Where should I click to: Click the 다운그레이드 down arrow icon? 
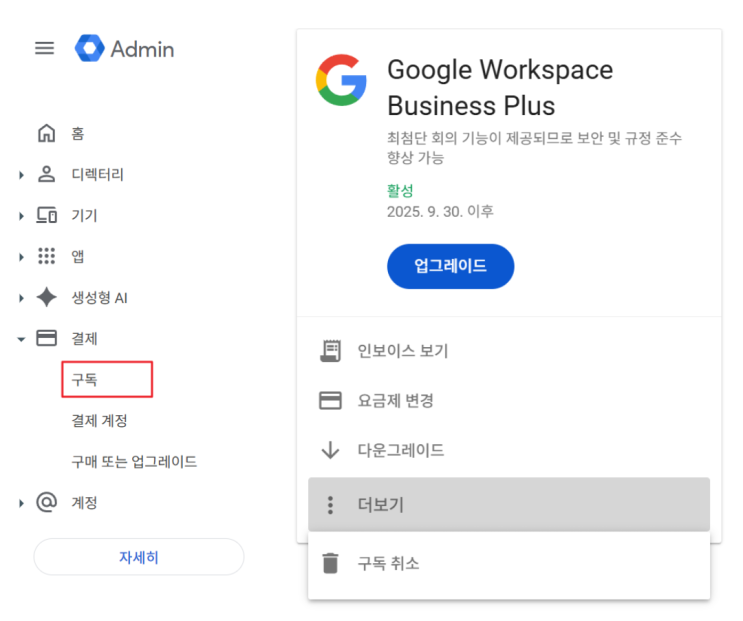coord(330,450)
